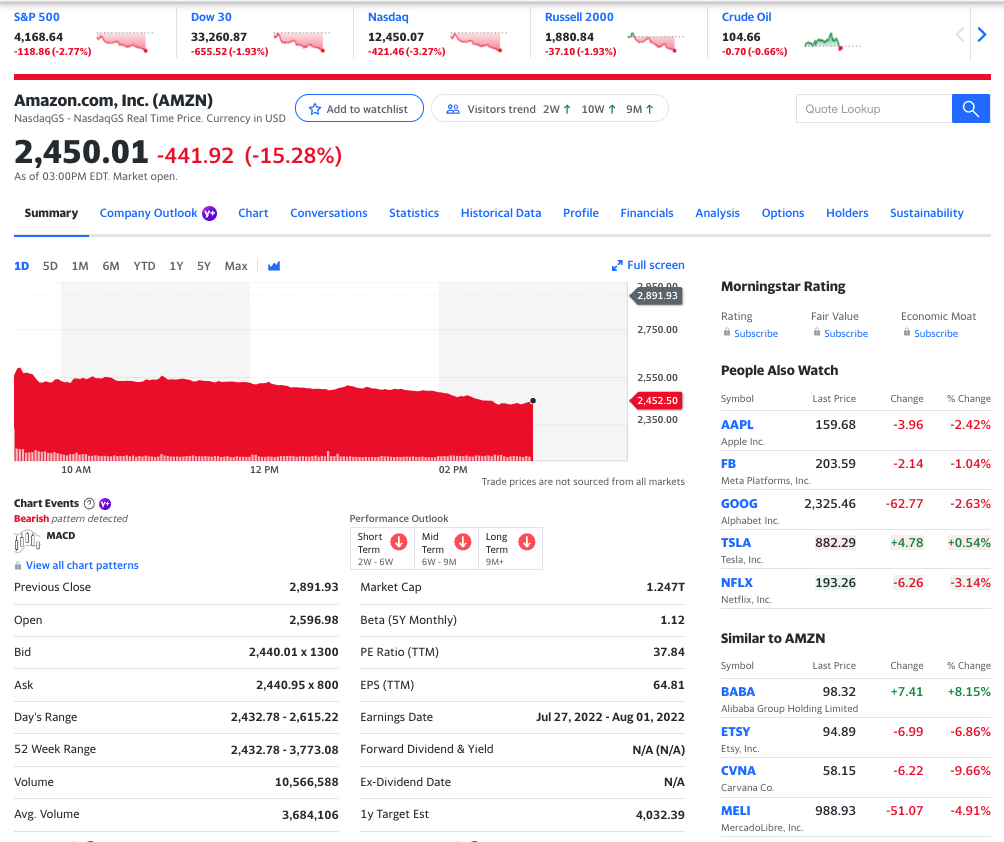Click the Long Term down arrow indicator
Viewport: 1004px width, 842px height.
[x=527, y=542]
